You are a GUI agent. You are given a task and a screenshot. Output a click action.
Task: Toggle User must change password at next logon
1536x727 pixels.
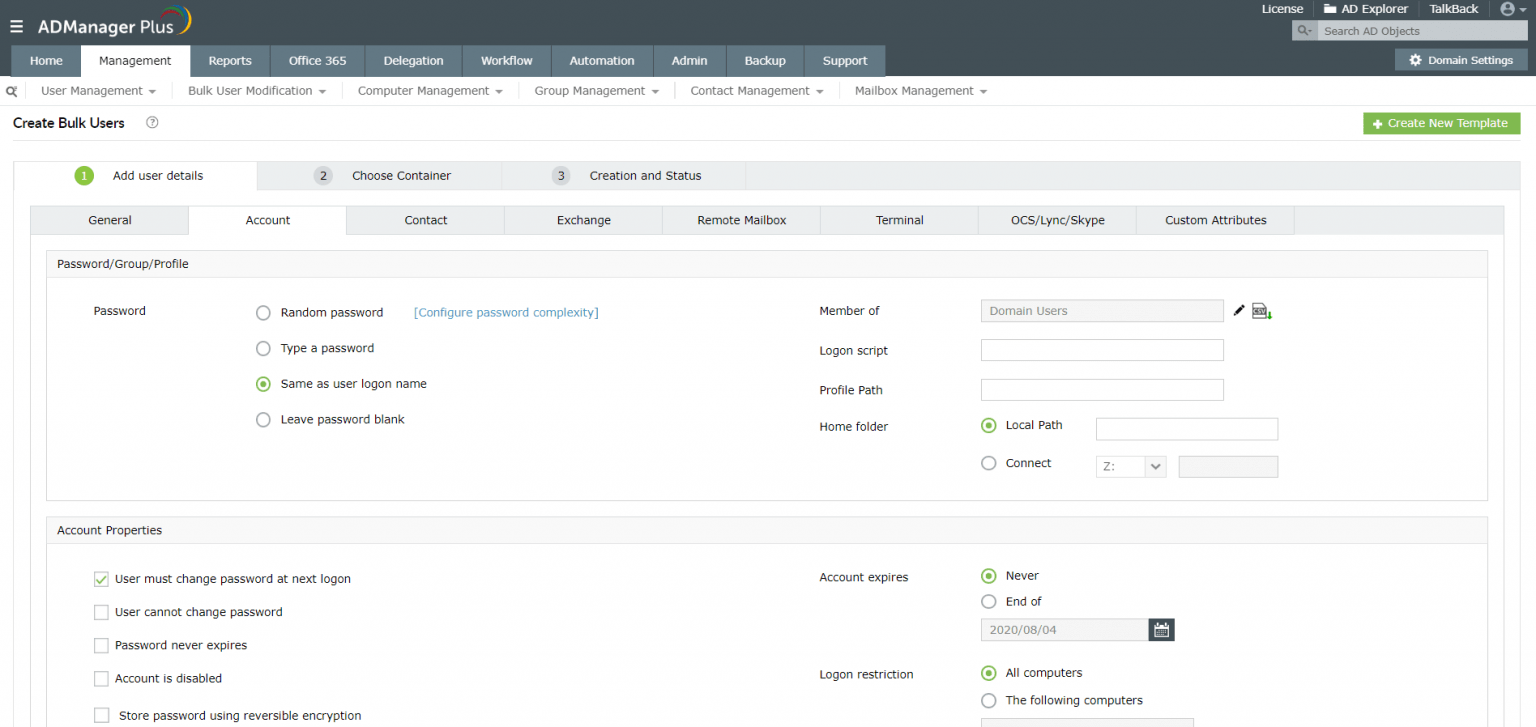101,579
